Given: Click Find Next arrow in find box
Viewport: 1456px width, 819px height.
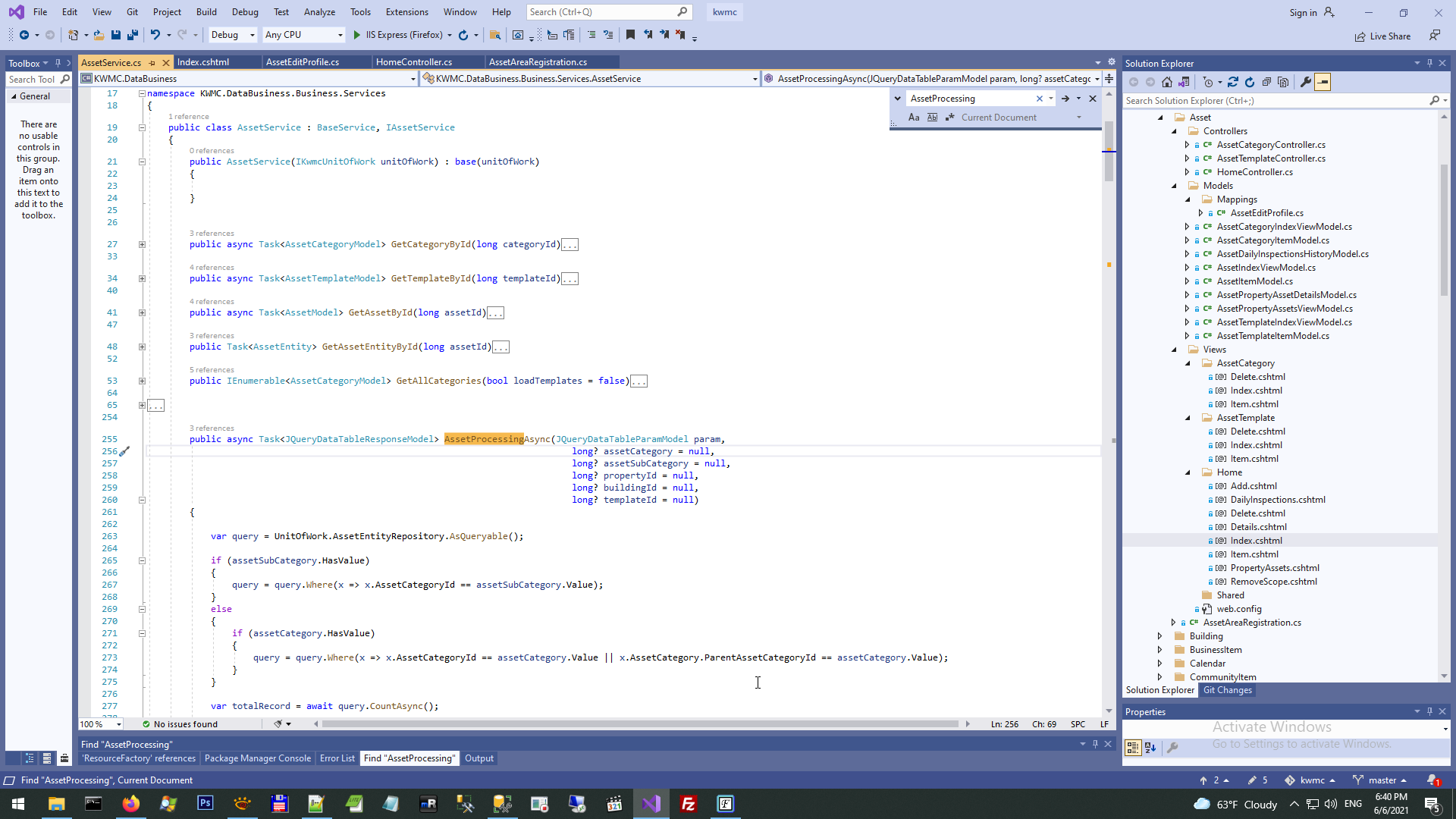Looking at the screenshot, I should (x=1065, y=99).
